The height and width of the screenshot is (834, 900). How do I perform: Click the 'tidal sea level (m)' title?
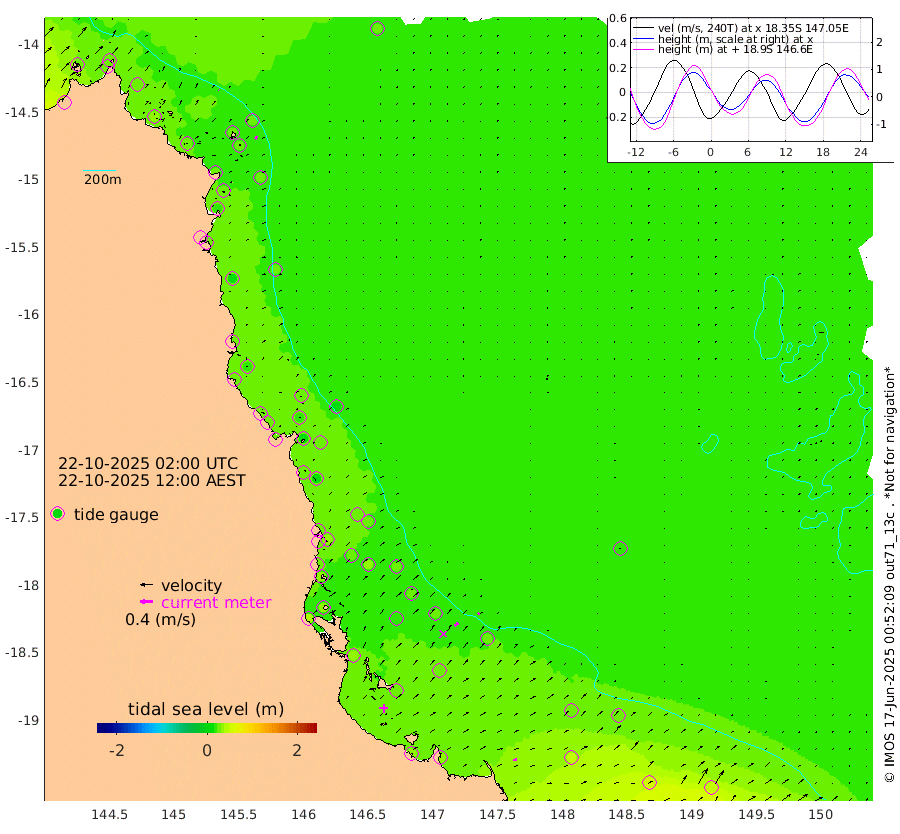[x=206, y=709]
